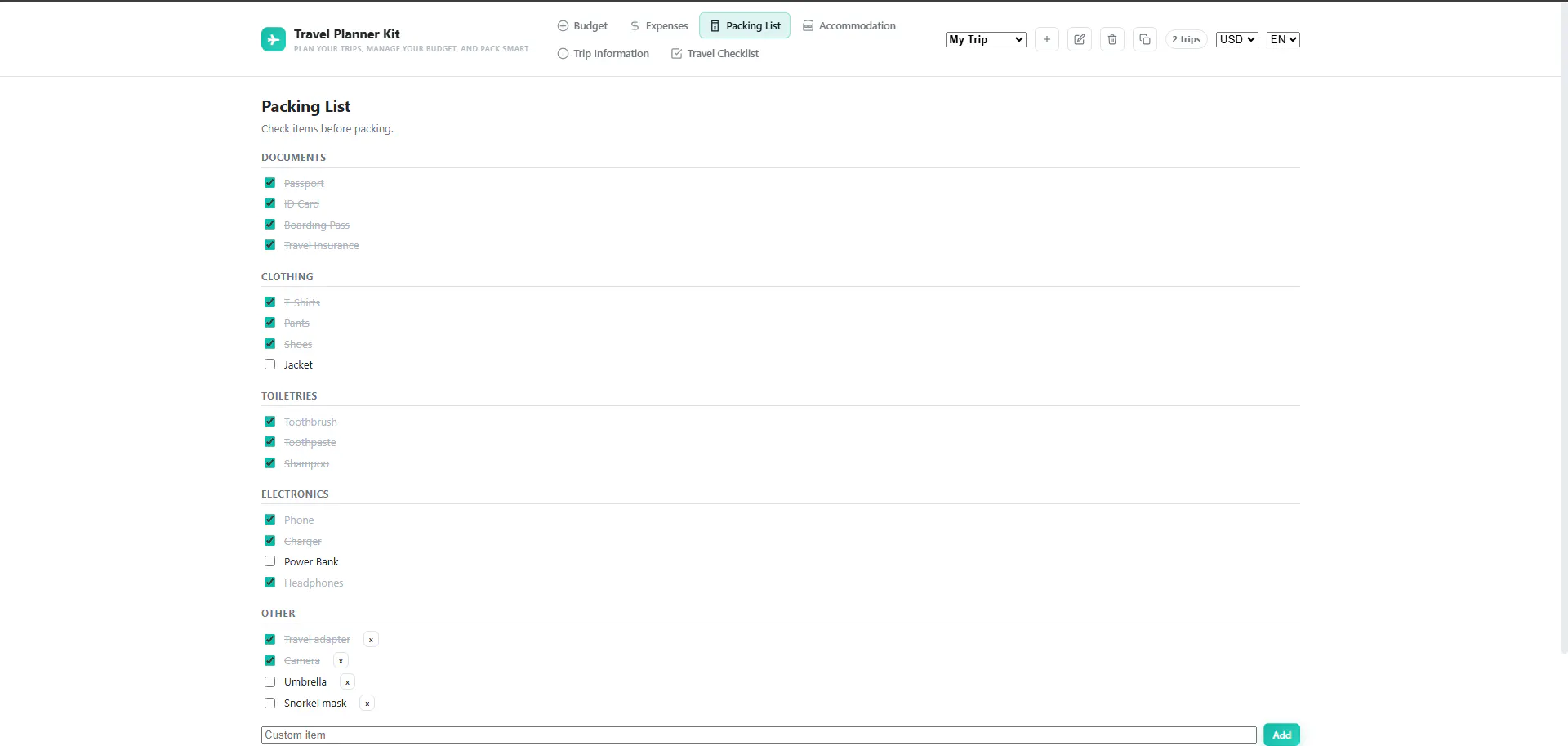The height and width of the screenshot is (746, 1568).
Task: Check the Jacket checkbox
Action: [269, 364]
